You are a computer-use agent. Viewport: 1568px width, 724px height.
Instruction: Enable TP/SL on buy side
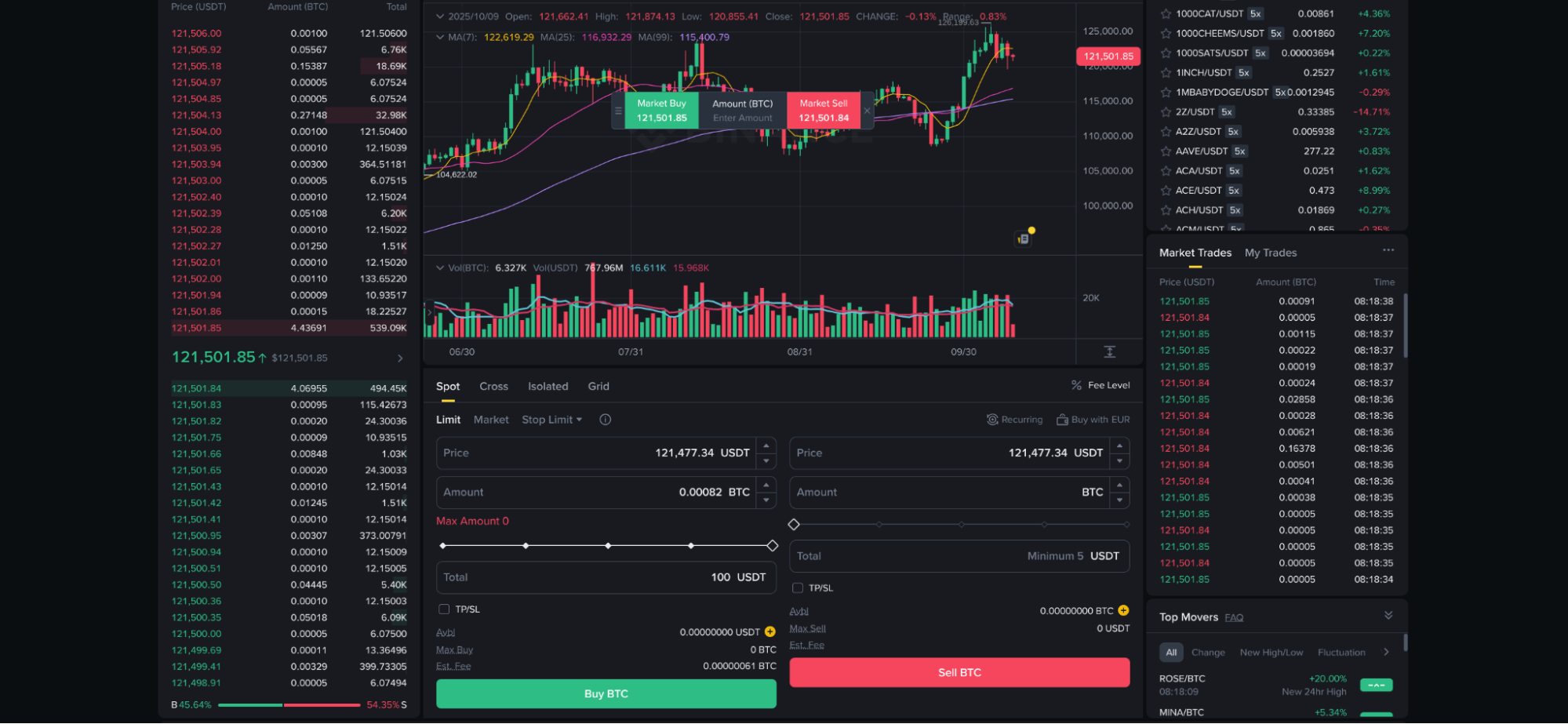[x=444, y=609]
